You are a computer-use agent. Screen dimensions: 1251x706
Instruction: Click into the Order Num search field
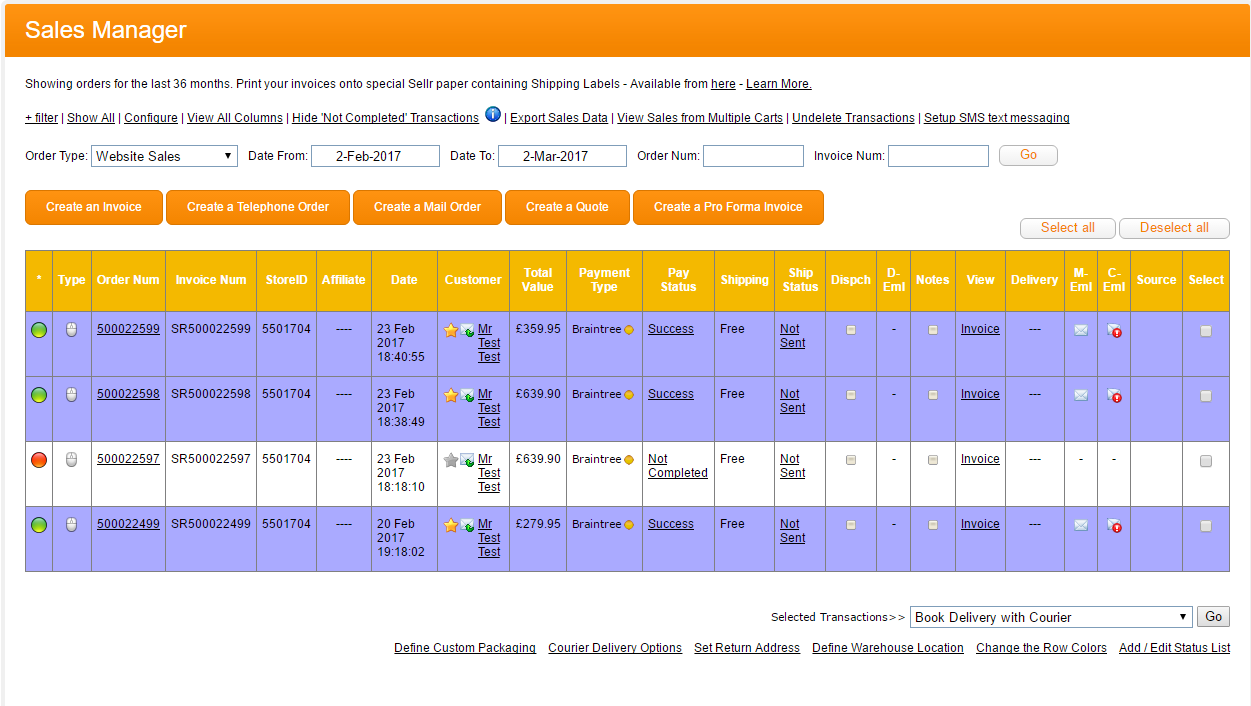(x=753, y=156)
